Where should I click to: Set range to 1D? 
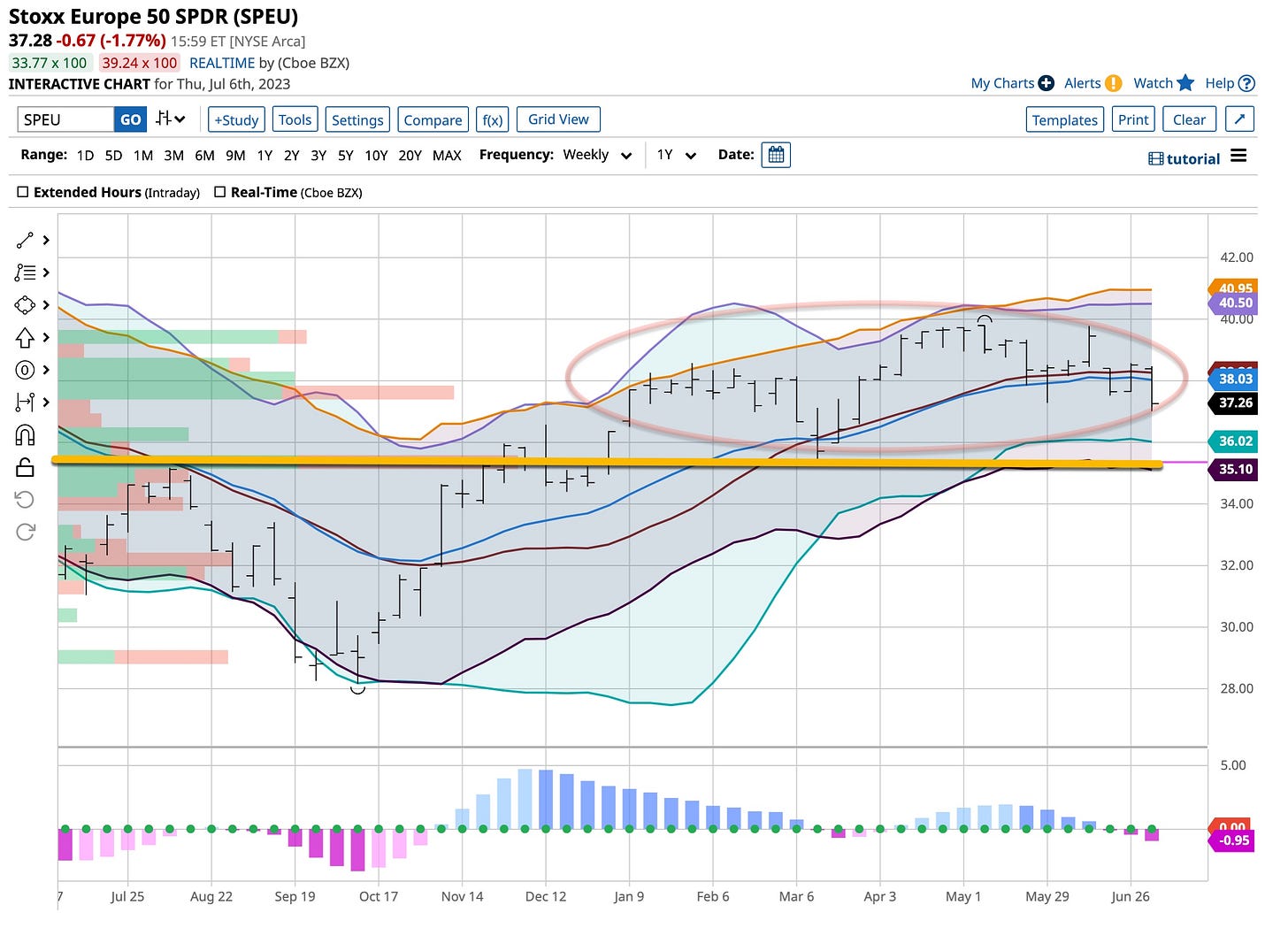pos(85,155)
